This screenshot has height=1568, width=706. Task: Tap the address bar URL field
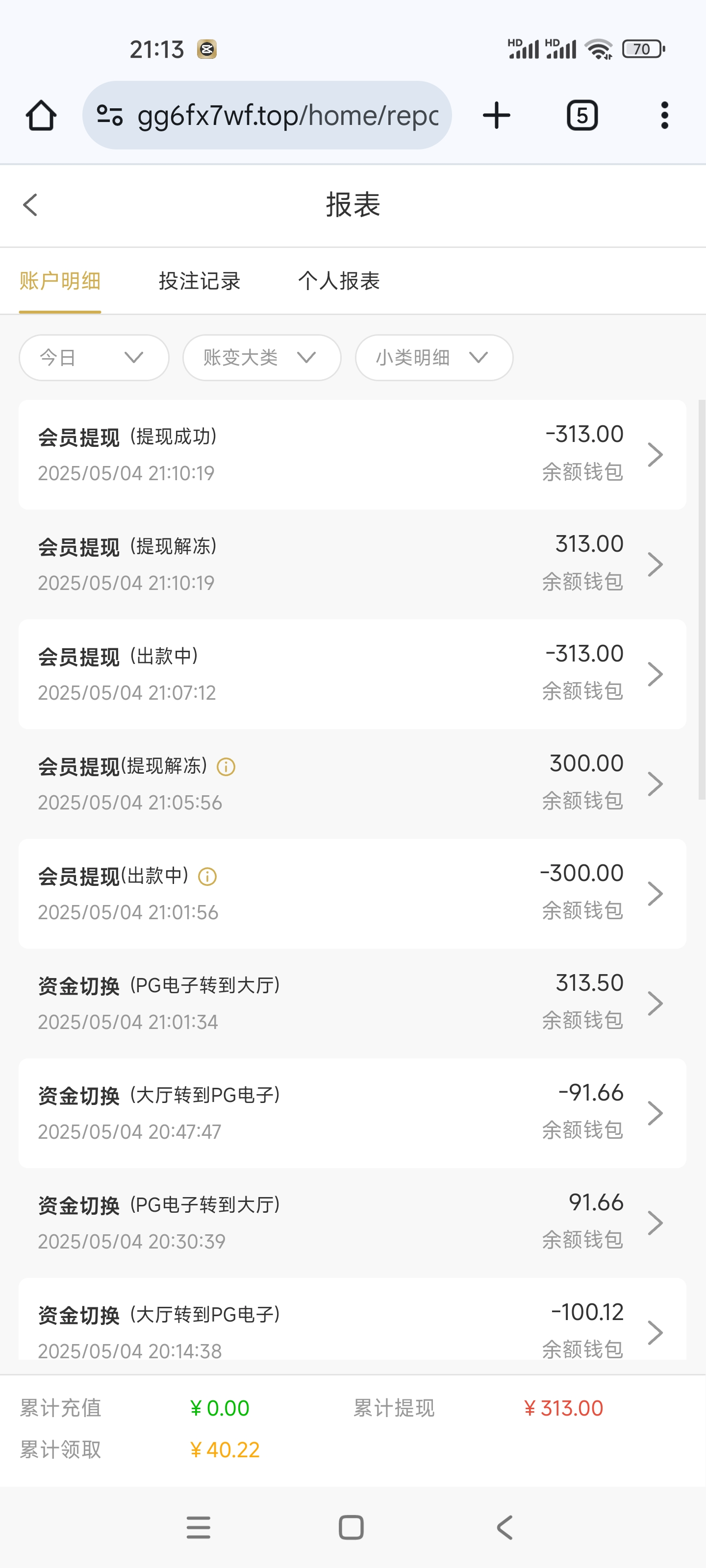pos(287,115)
